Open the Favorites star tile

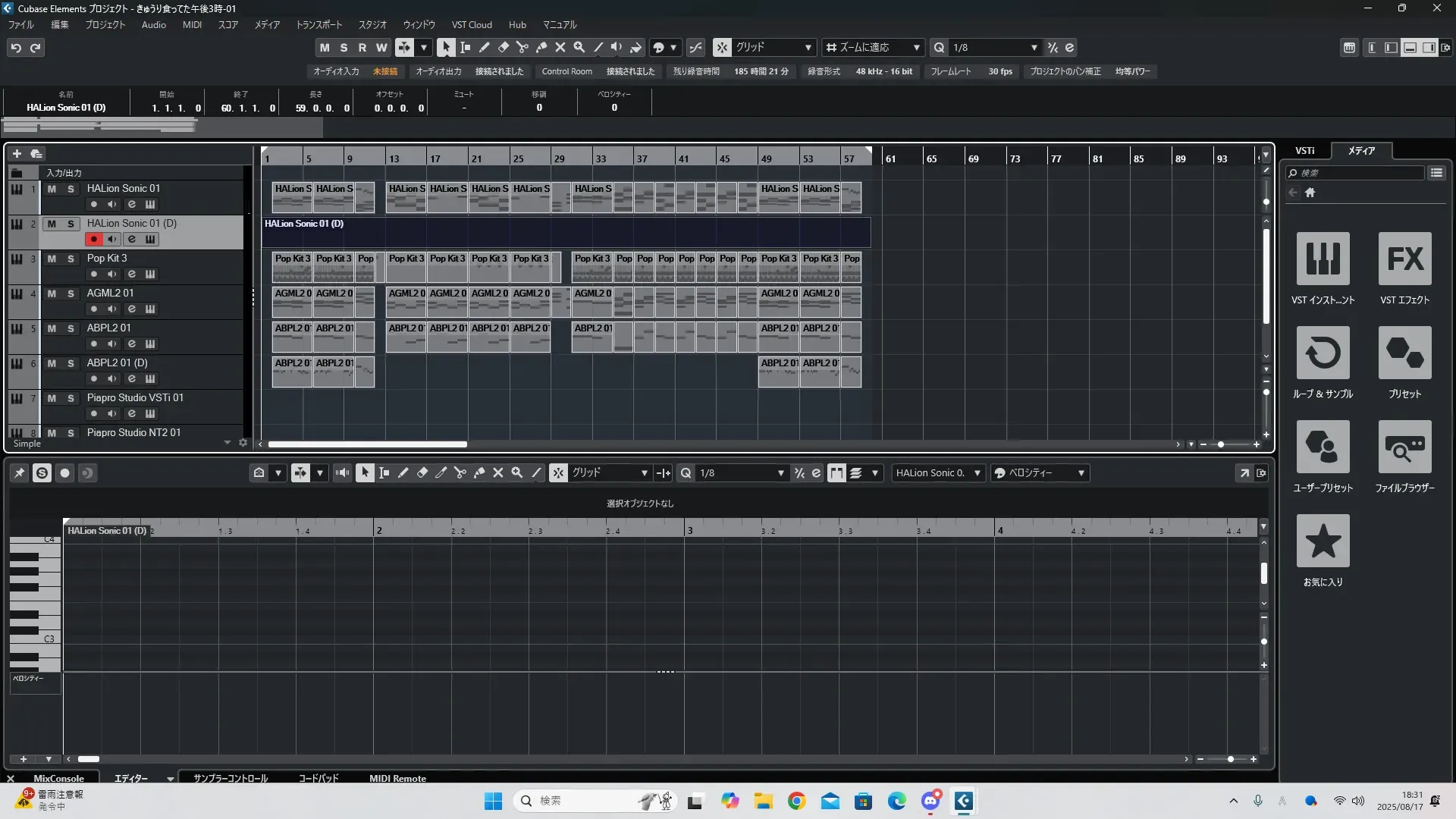click(1323, 541)
